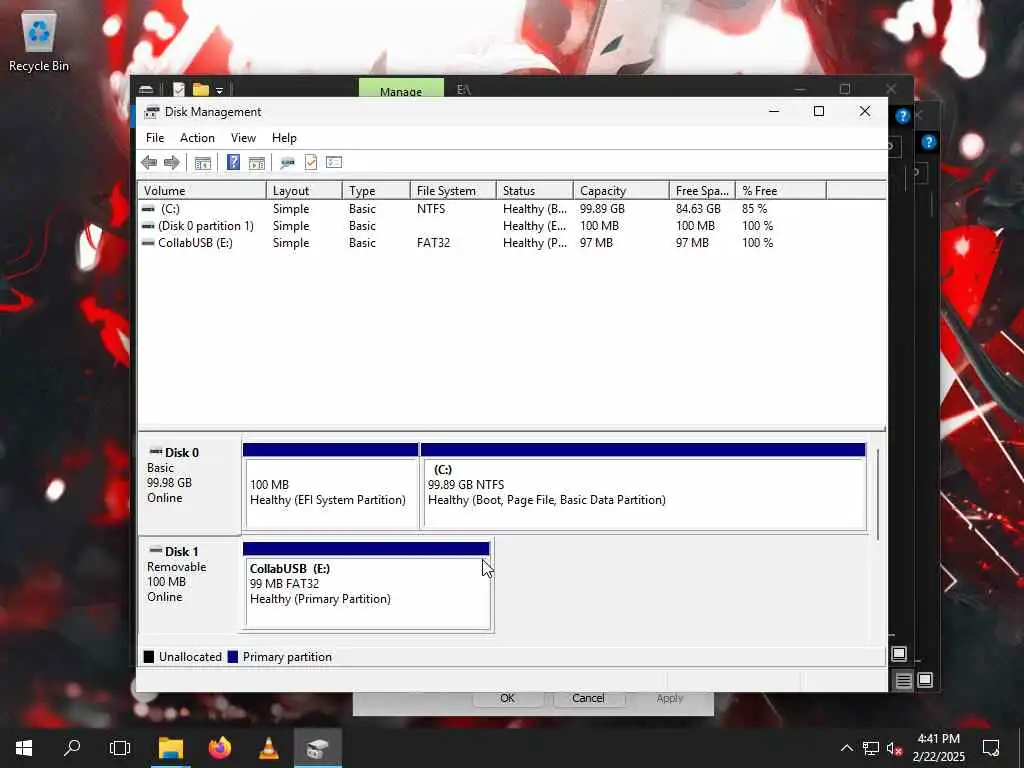This screenshot has width=1024, height=768.
Task: Click the muted speaker icon in system tray
Action: coord(894,748)
